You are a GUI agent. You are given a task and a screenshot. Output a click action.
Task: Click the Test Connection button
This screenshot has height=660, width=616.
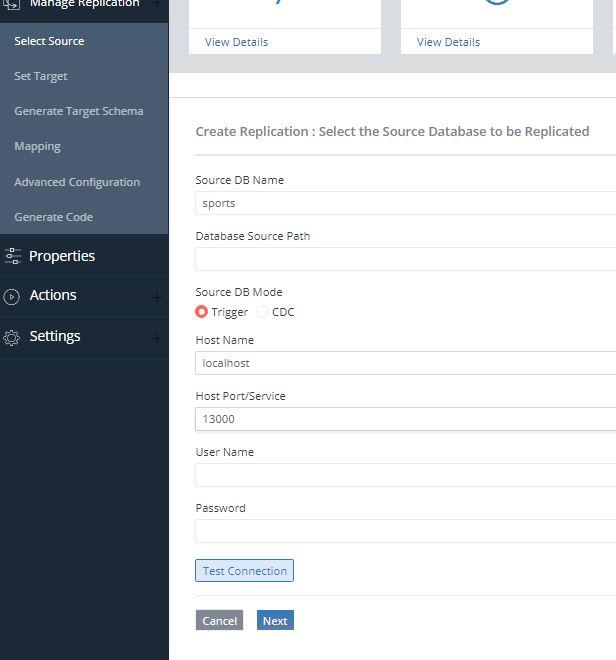coord(244,570)
